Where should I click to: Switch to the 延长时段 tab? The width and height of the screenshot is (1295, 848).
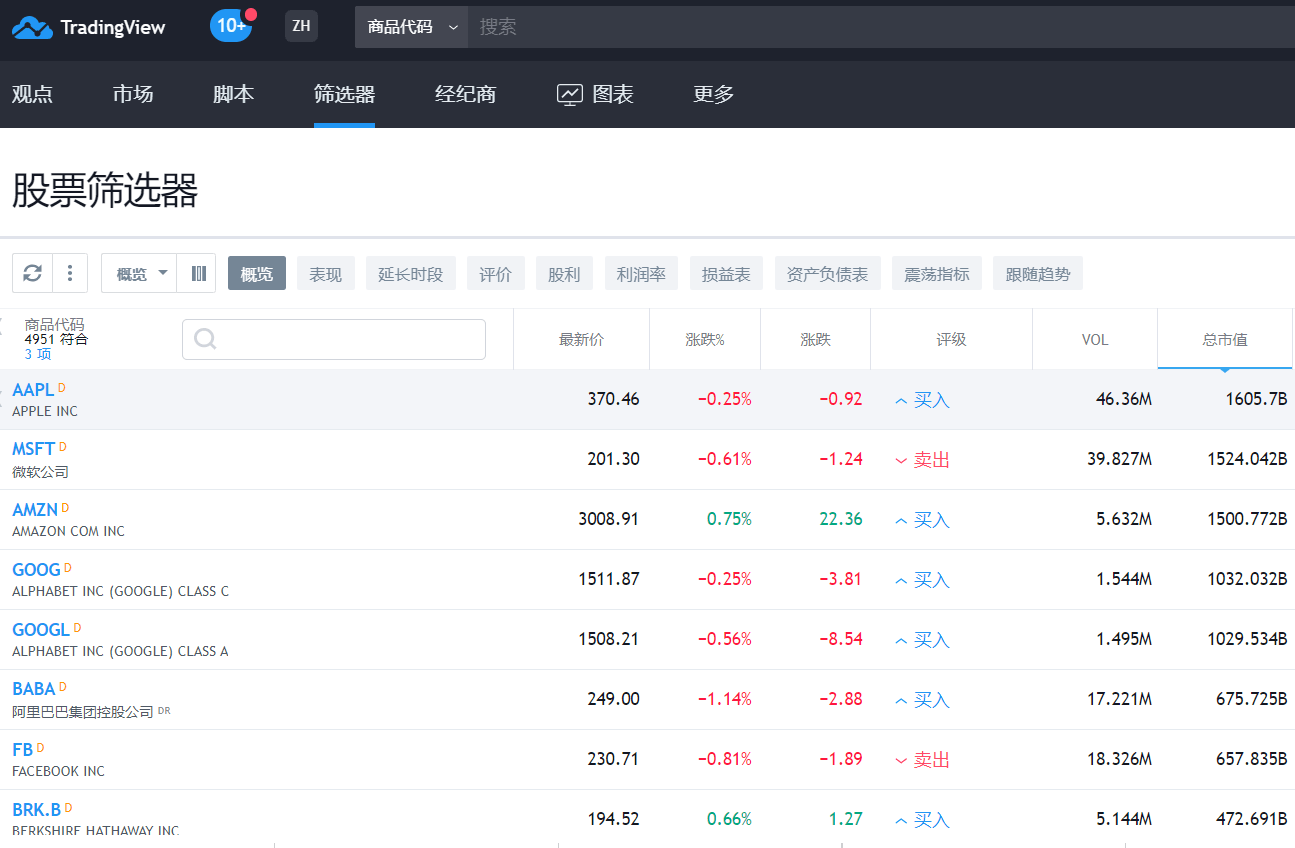point(411,273)
